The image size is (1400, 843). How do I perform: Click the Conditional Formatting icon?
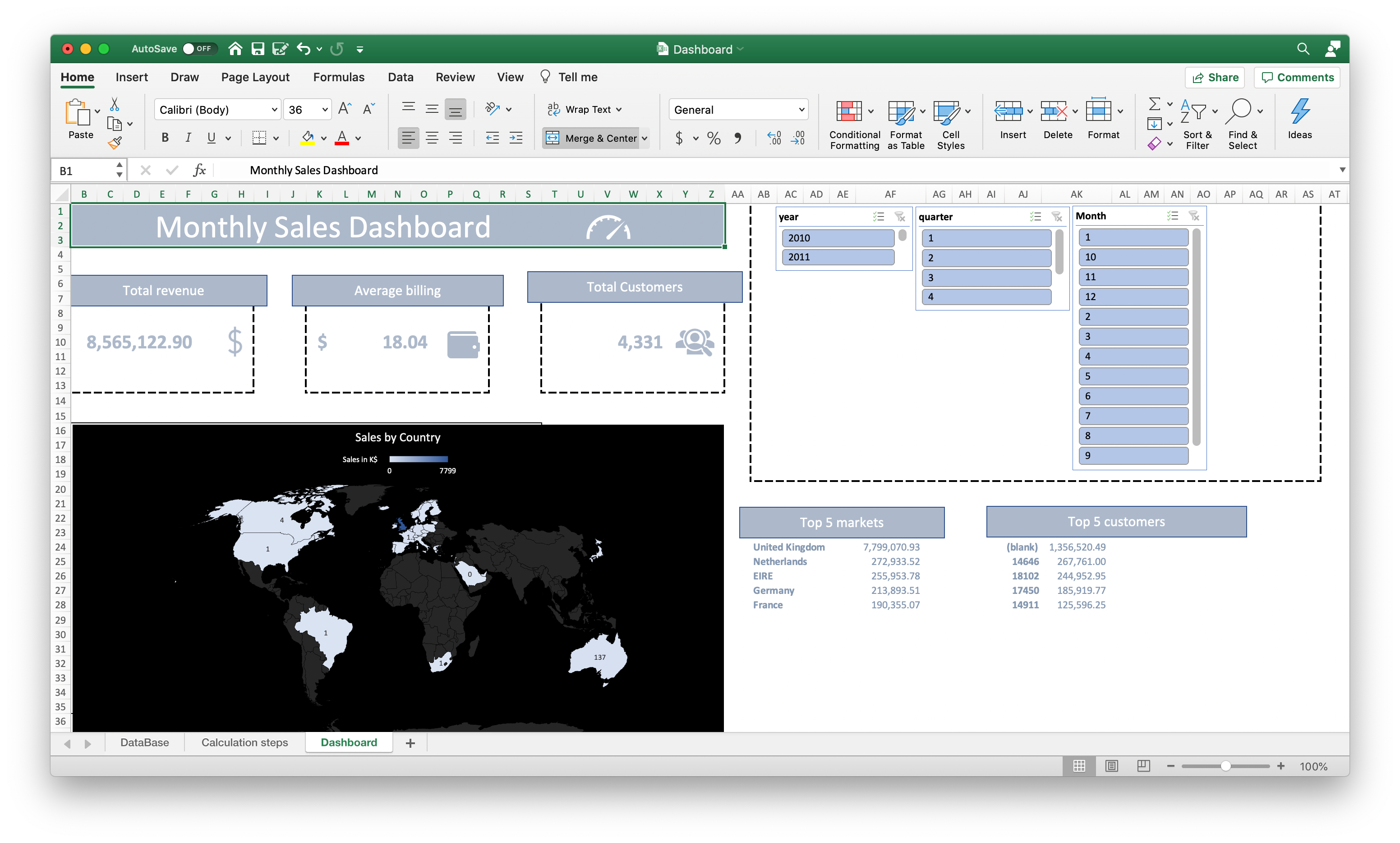click(x=849, y=111)
